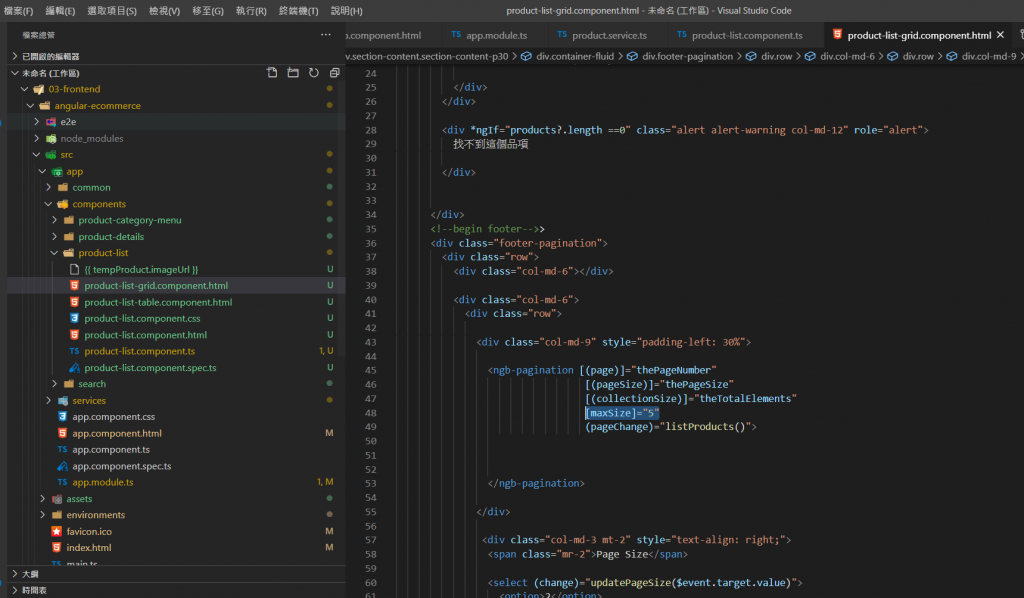
Task: Open the explorer more actions ellipsis
Action: pos(325,35)
